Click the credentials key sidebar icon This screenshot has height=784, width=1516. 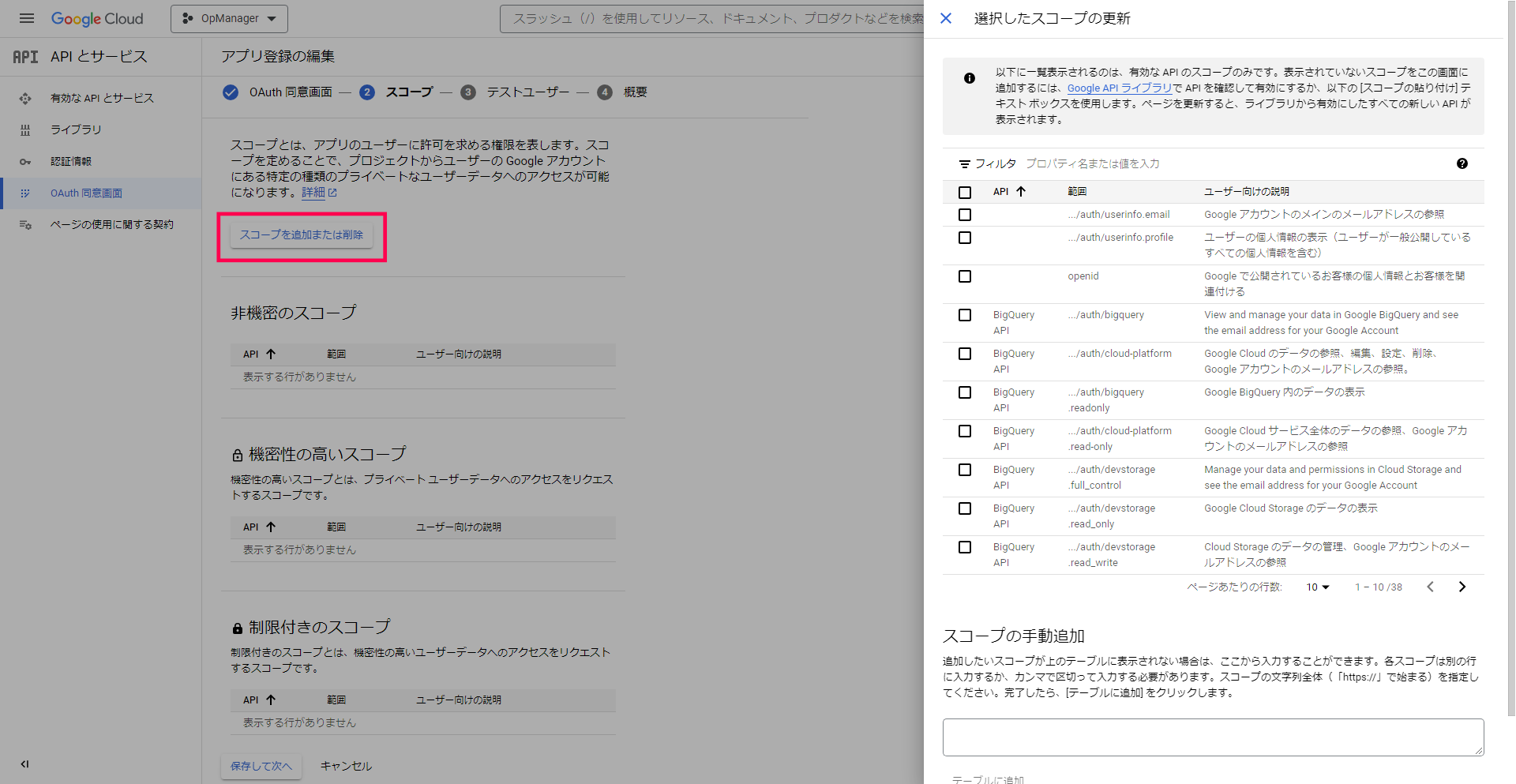pyautogui.click(x=25, y=161)
